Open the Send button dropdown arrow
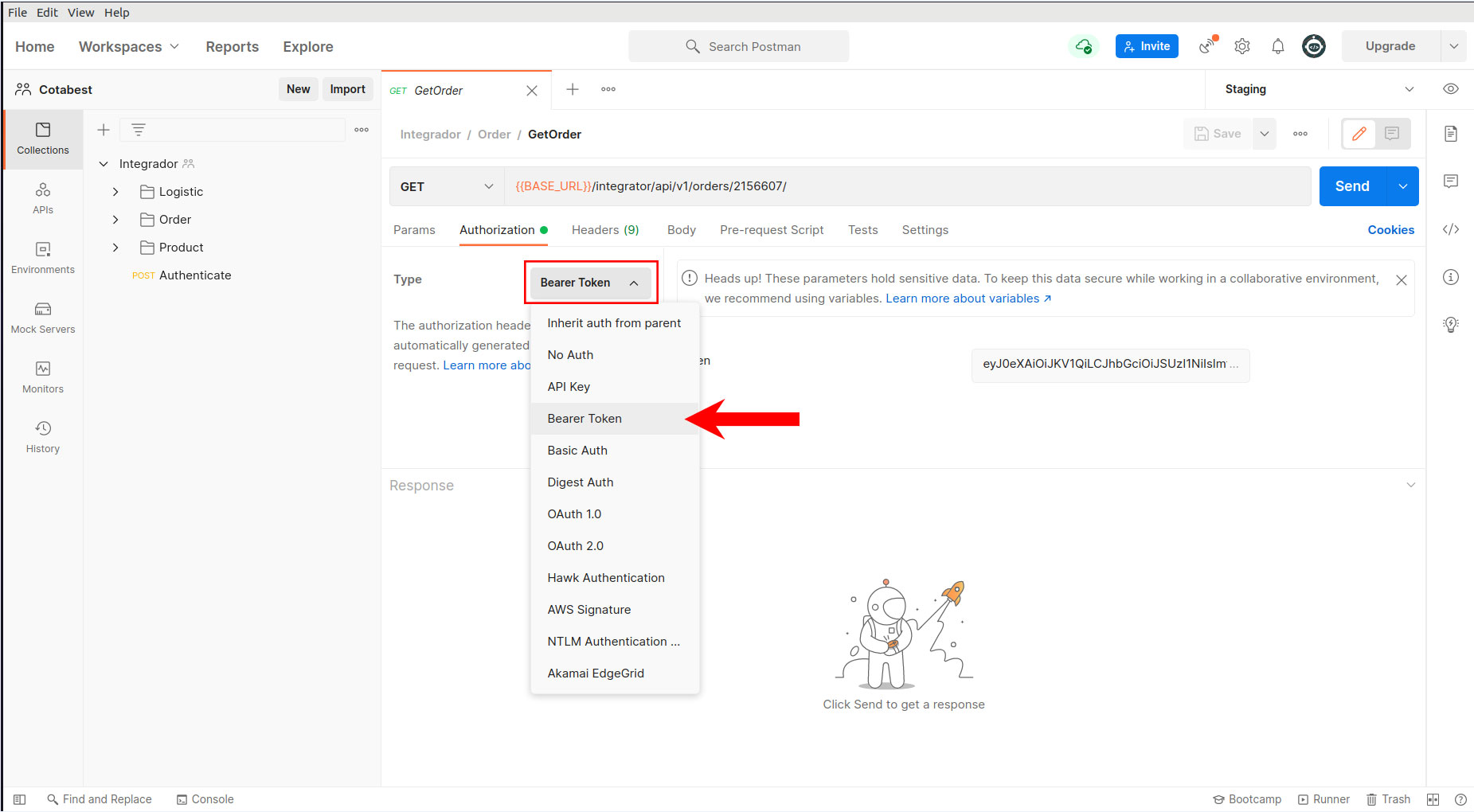The image size is (1474, 812). point(1403,186)
